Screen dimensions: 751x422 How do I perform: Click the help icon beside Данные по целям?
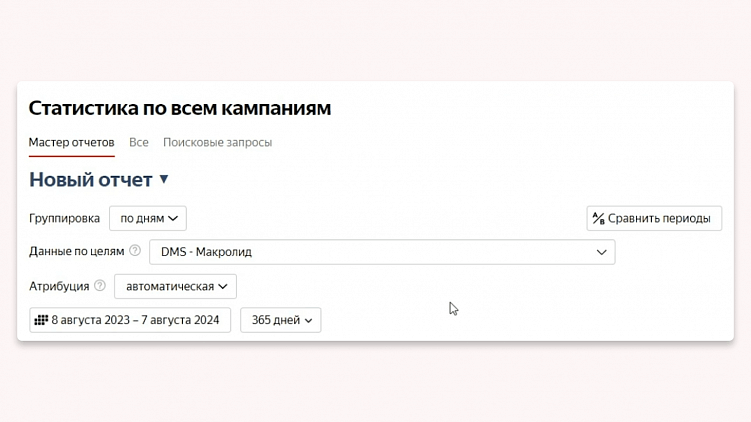[x=135, y=251]
